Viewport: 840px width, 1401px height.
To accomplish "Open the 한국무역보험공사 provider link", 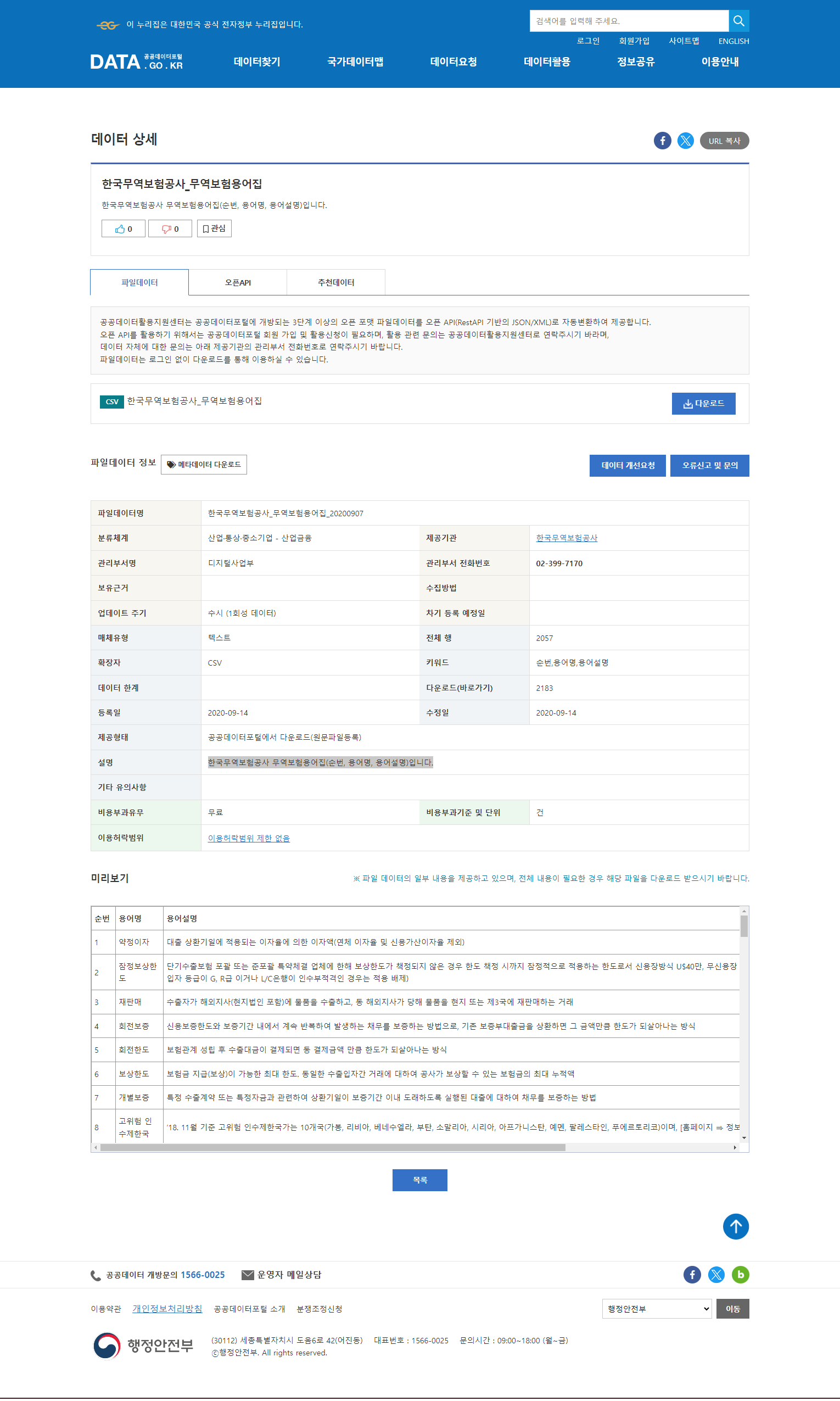I will click(567, 538).
